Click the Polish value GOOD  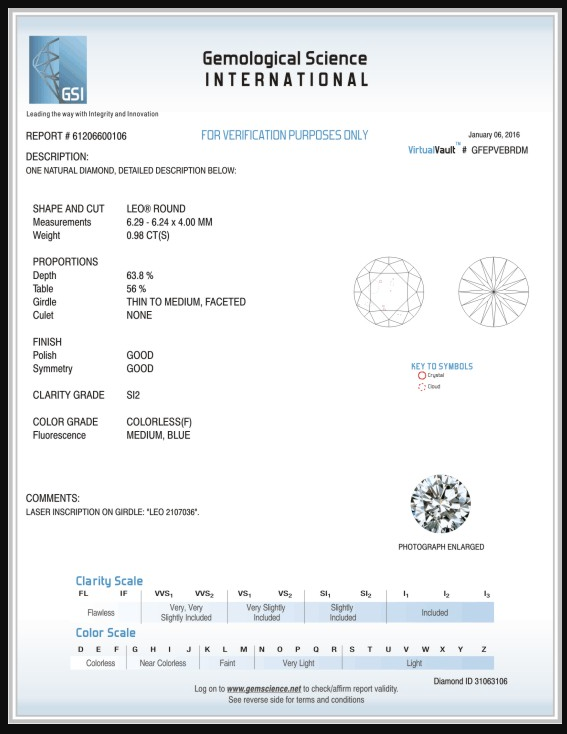[140, 355]
